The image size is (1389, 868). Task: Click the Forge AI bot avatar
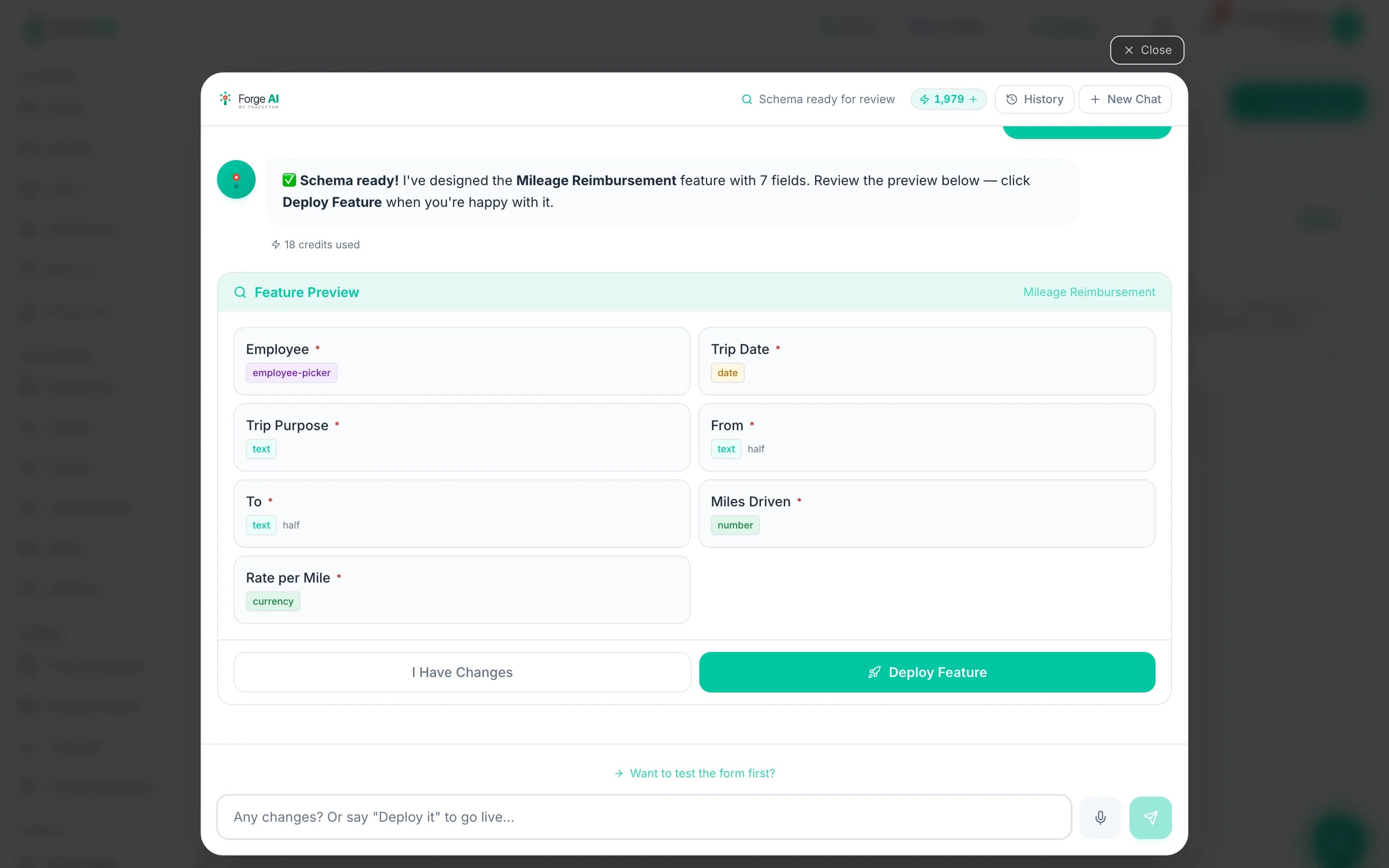[x=236, y=180]
